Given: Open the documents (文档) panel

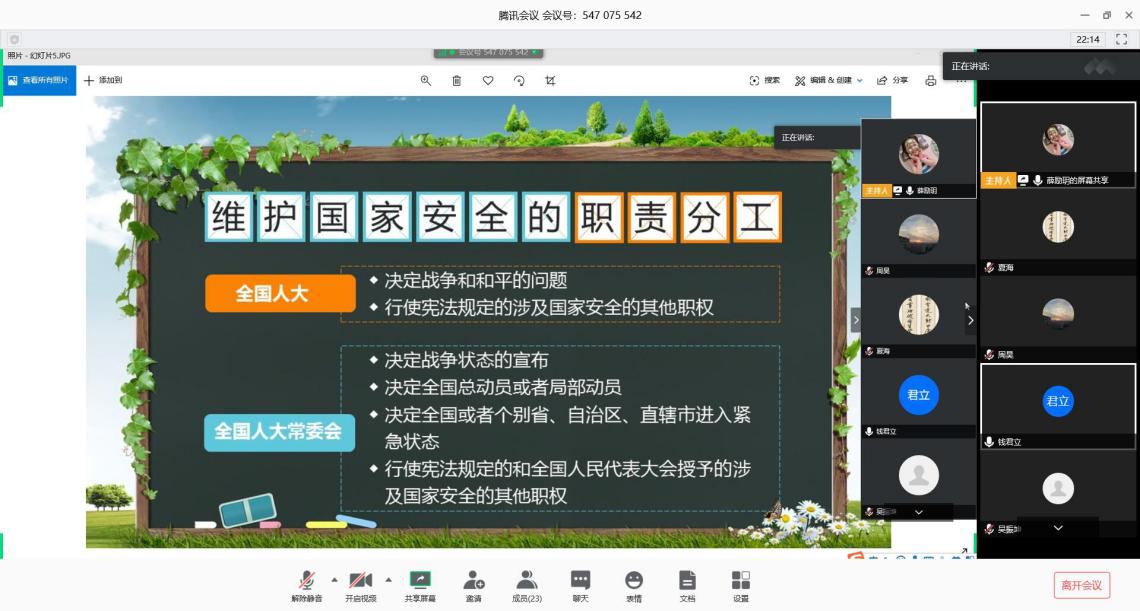Looking at the screenshot, I should click(687, 583).
